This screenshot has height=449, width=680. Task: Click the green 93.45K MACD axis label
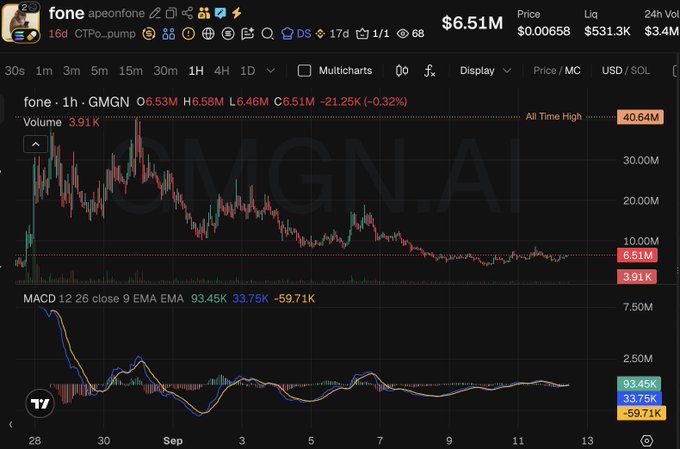[639, 383]
